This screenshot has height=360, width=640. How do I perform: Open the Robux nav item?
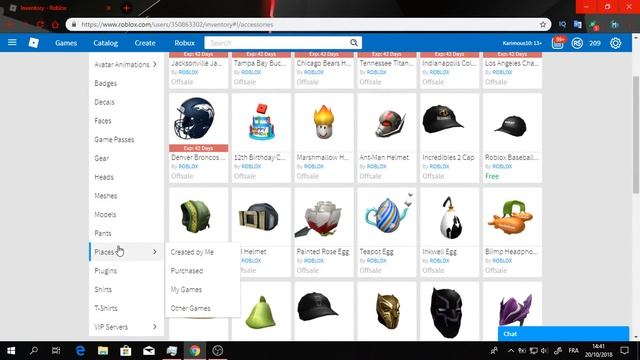click(x=184, y=43)
